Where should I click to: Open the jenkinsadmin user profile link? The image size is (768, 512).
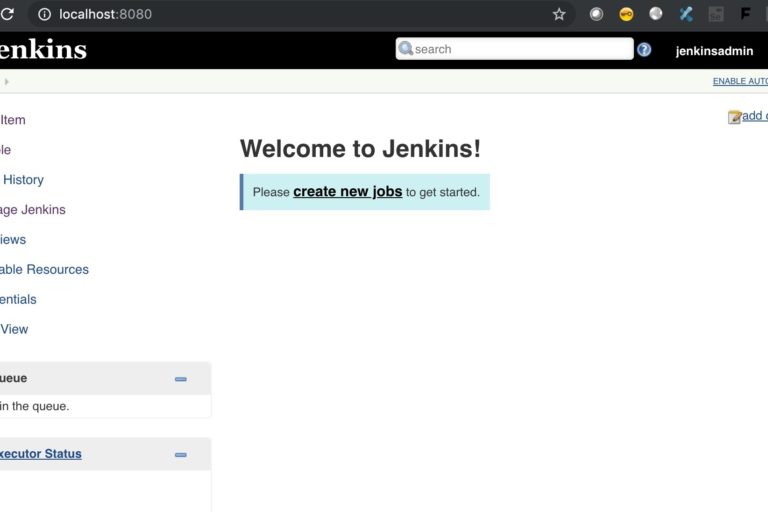714,51
